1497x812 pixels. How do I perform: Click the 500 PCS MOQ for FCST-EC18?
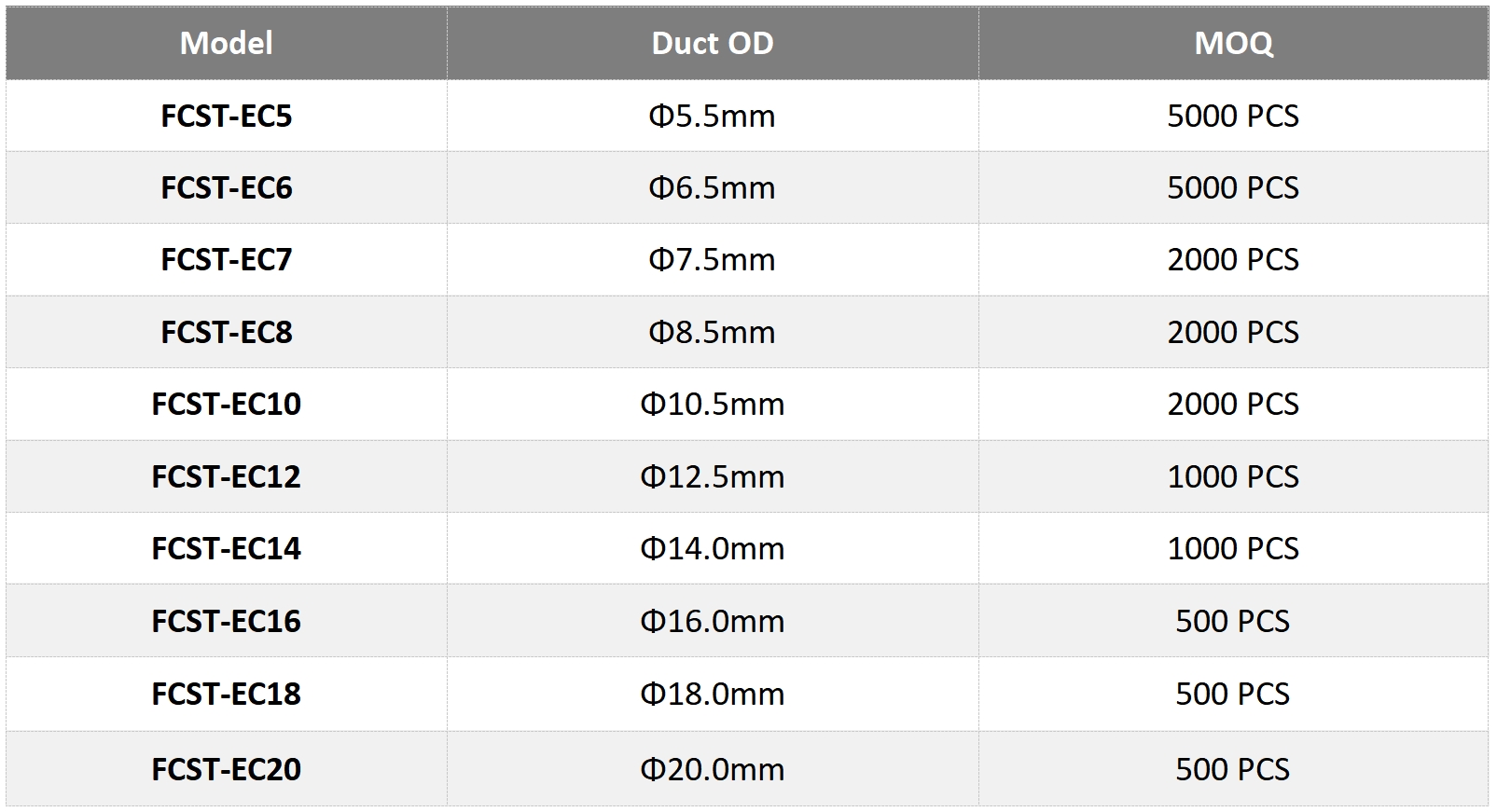(x=1233, y=694)
